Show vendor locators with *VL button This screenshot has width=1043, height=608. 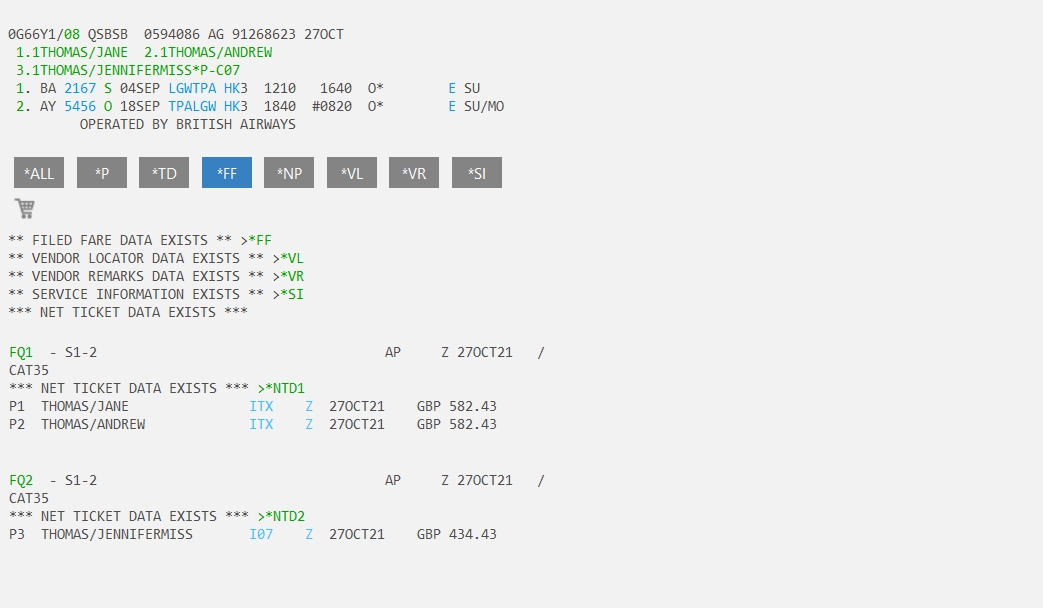tap(352, 173)
